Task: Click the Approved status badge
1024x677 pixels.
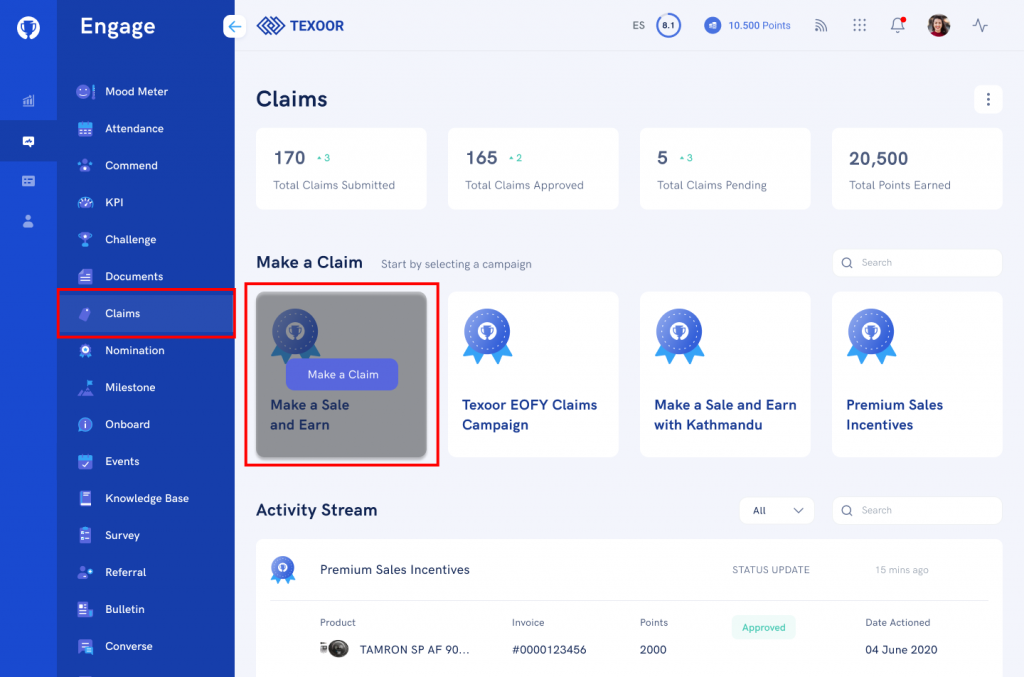Action: pyautogui.click(x=763, y=627)
